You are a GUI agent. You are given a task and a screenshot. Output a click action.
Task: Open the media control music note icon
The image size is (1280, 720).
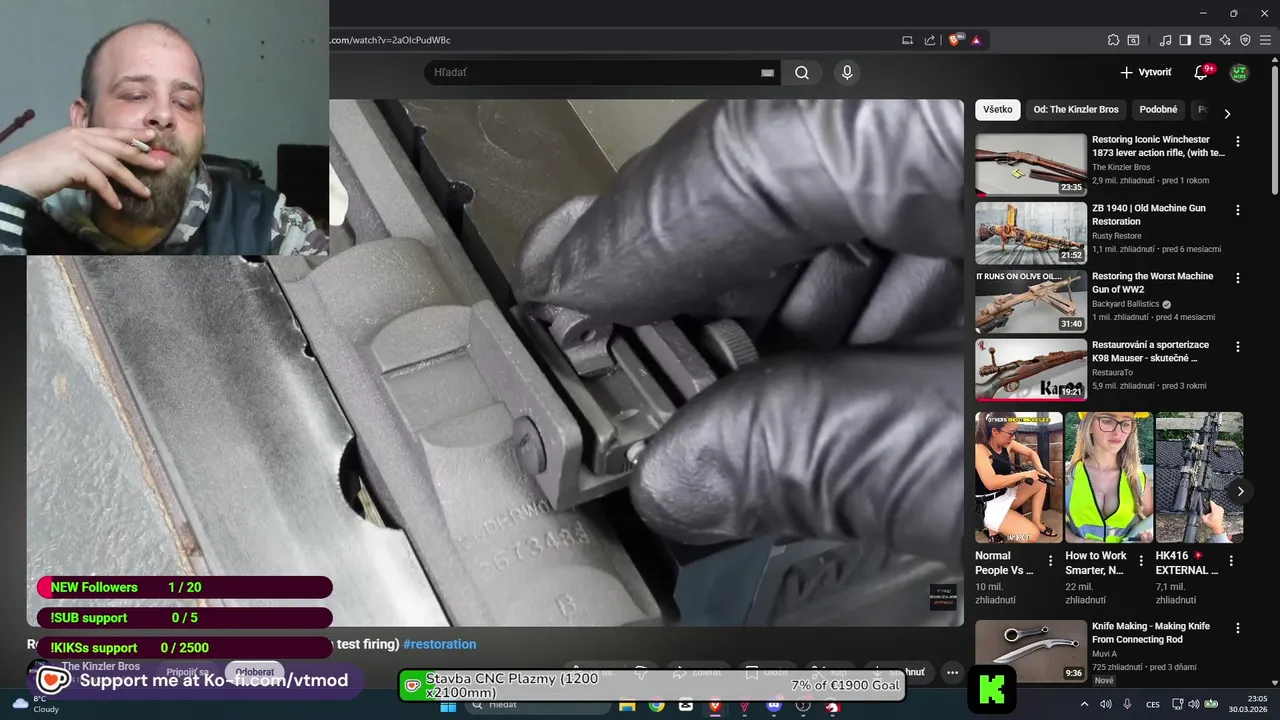coord(1165,40)
